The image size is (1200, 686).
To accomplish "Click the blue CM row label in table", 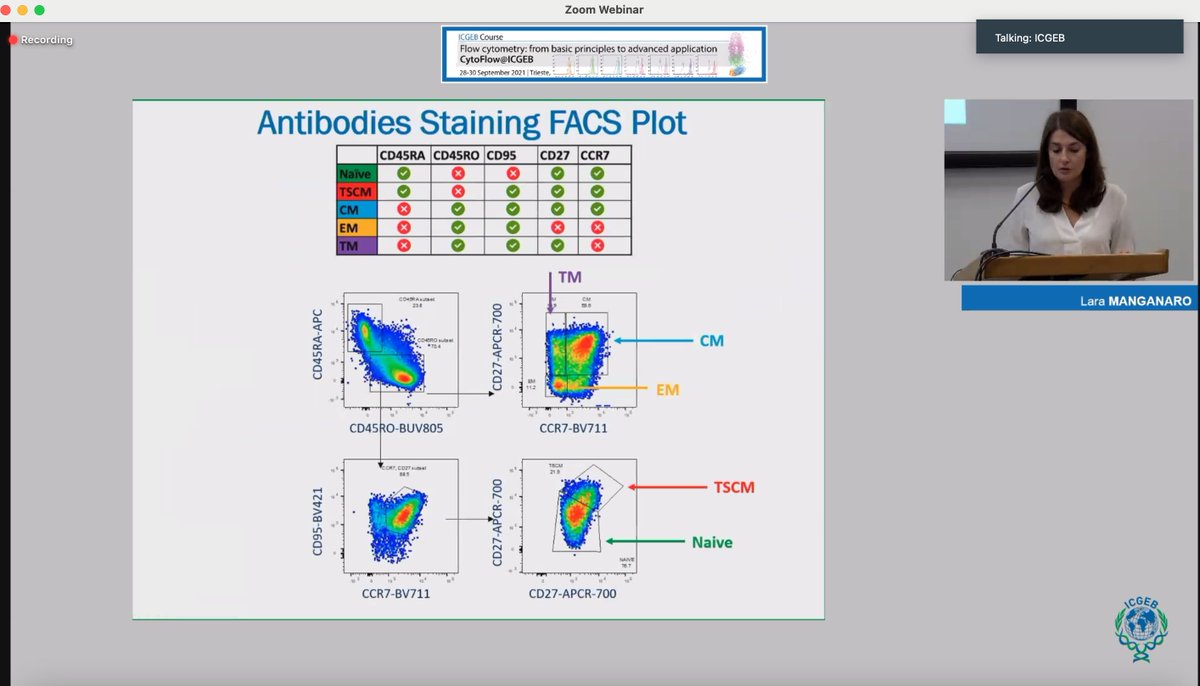I will (x=357, y=209).
